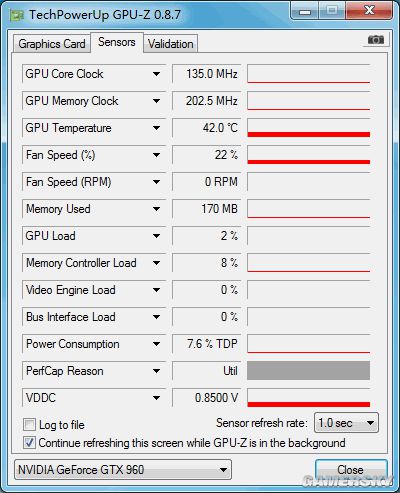Viewport: 400px width, 493px height.
Task: Switch to the Validation tab
Action: click(171, 44)
